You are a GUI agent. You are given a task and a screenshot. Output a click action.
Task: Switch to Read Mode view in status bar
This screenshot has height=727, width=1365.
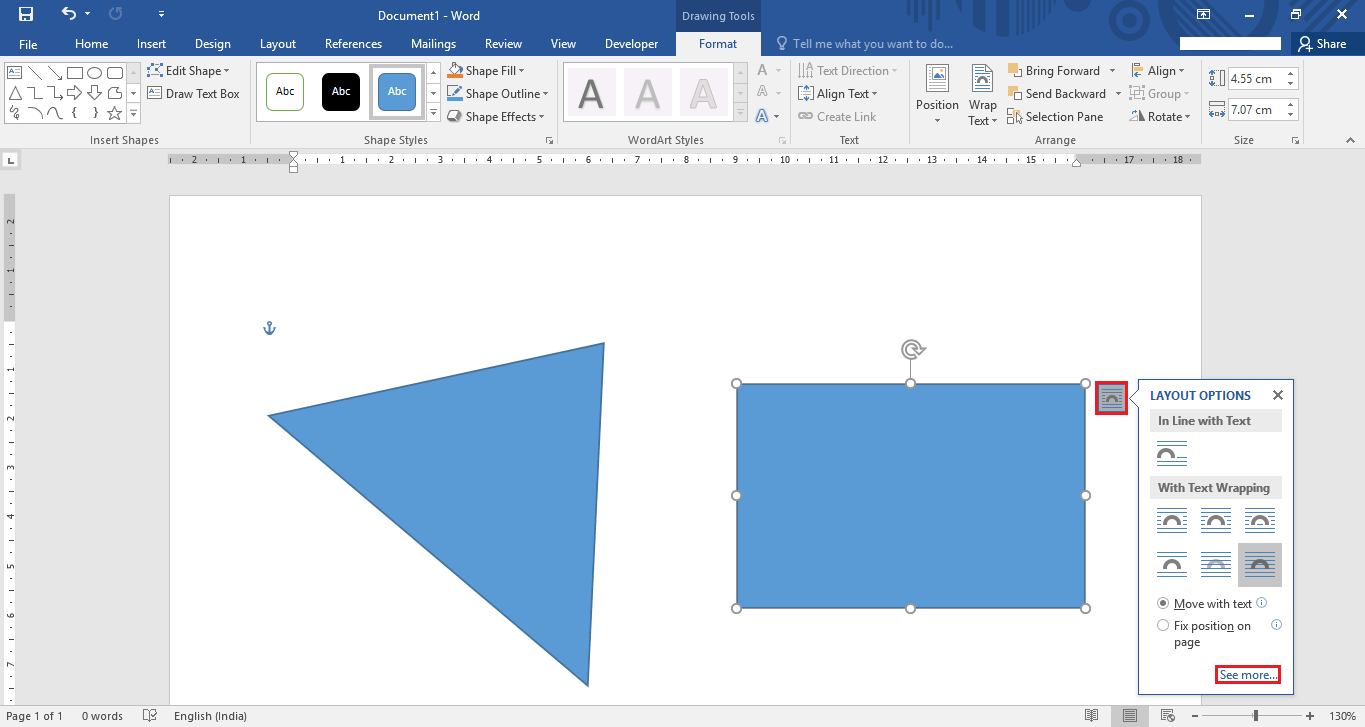tap(1092, 716)
